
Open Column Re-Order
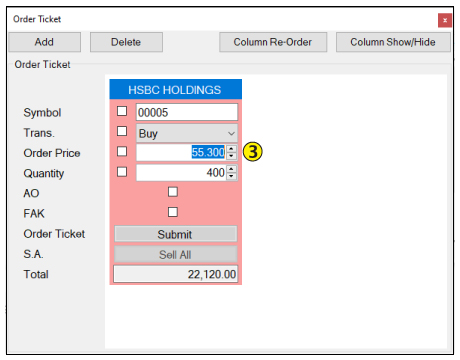point(273,42)
